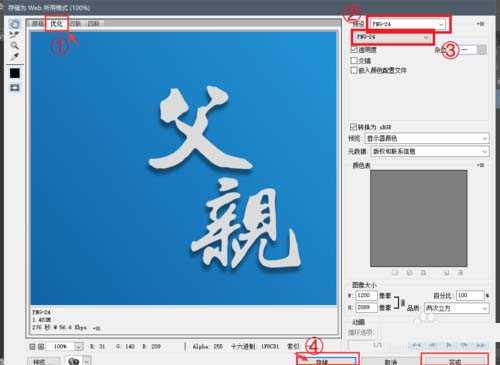Select the Eyedropper tool
The image size is (500, 365).
click(x=14, y=56)
